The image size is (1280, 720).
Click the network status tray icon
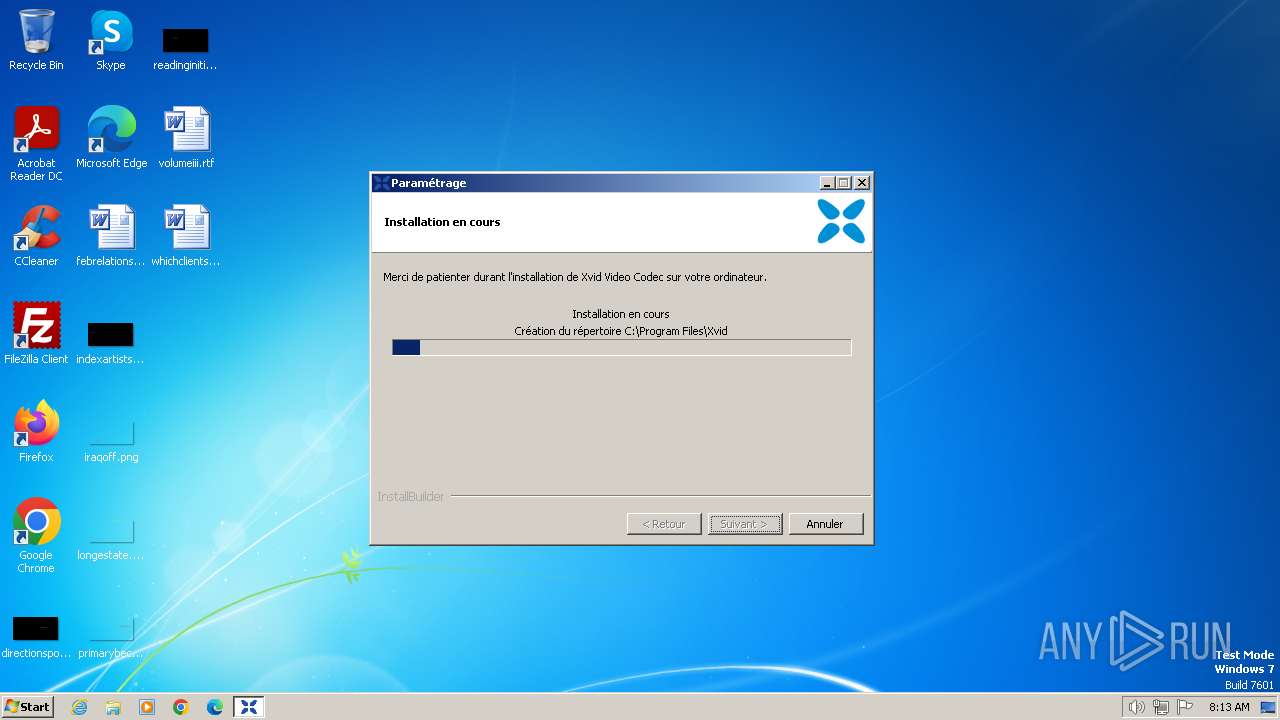[x=1161, y=707]
